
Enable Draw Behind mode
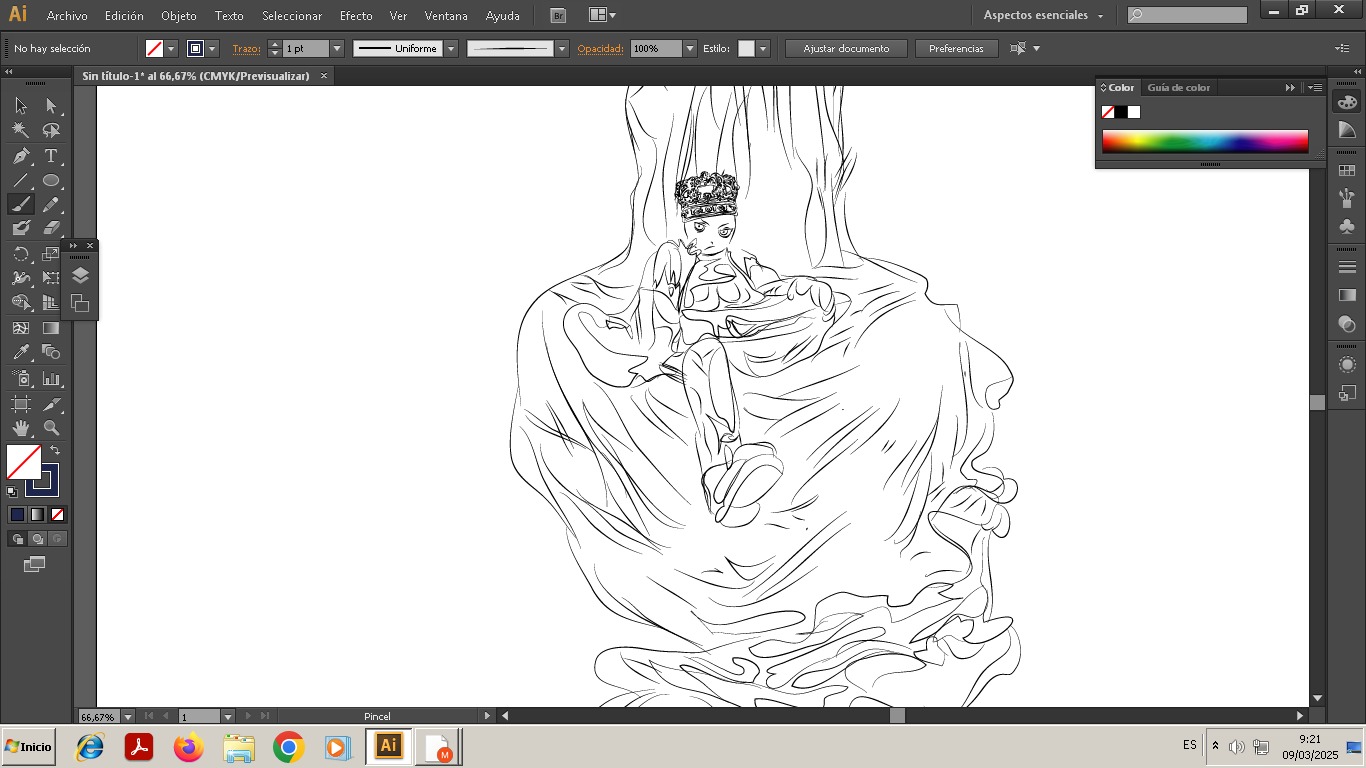(x=37, y=539)
